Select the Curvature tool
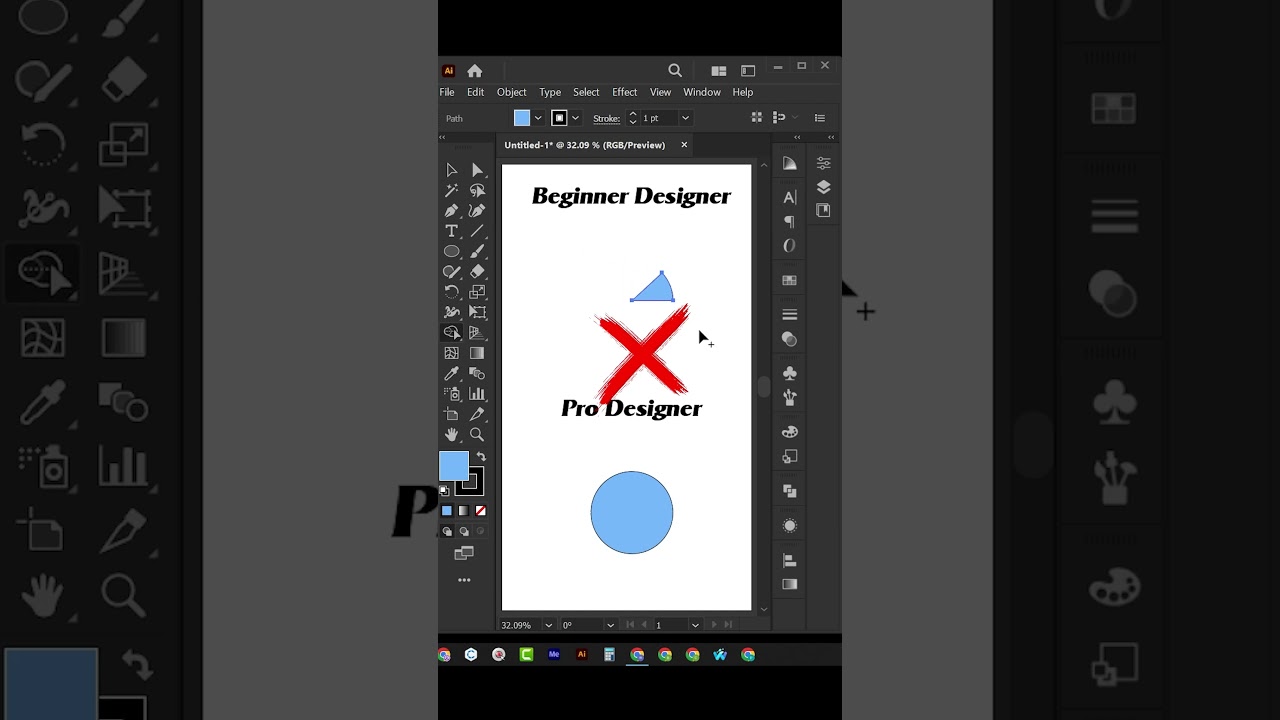 477,211
